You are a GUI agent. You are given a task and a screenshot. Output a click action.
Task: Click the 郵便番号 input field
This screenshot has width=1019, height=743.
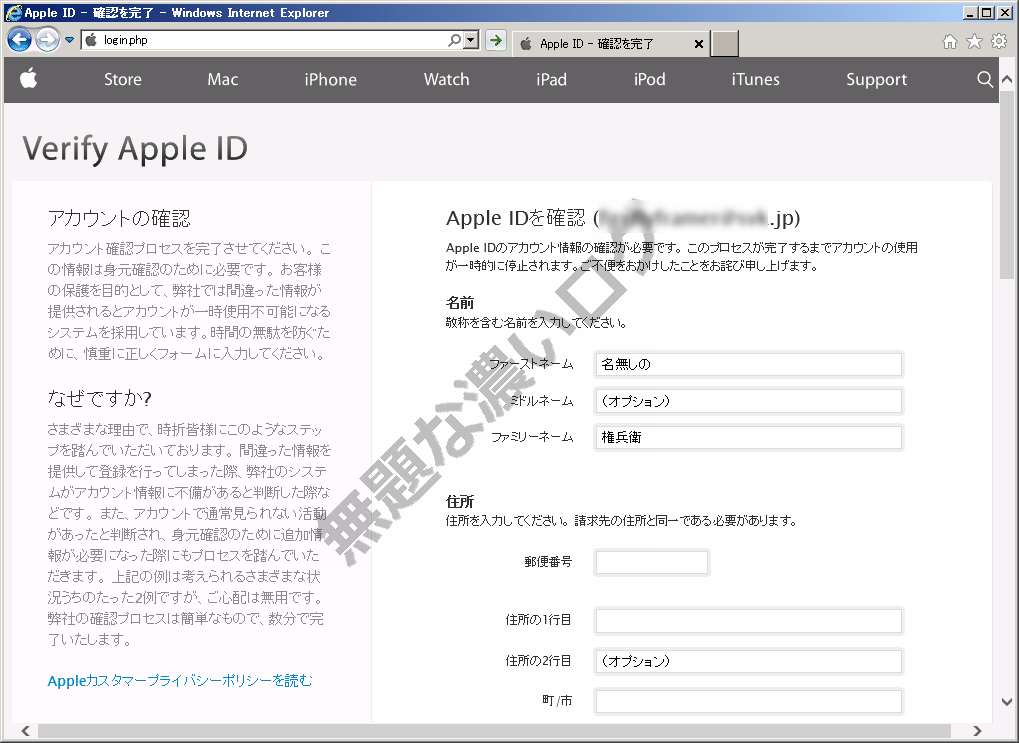652,562
